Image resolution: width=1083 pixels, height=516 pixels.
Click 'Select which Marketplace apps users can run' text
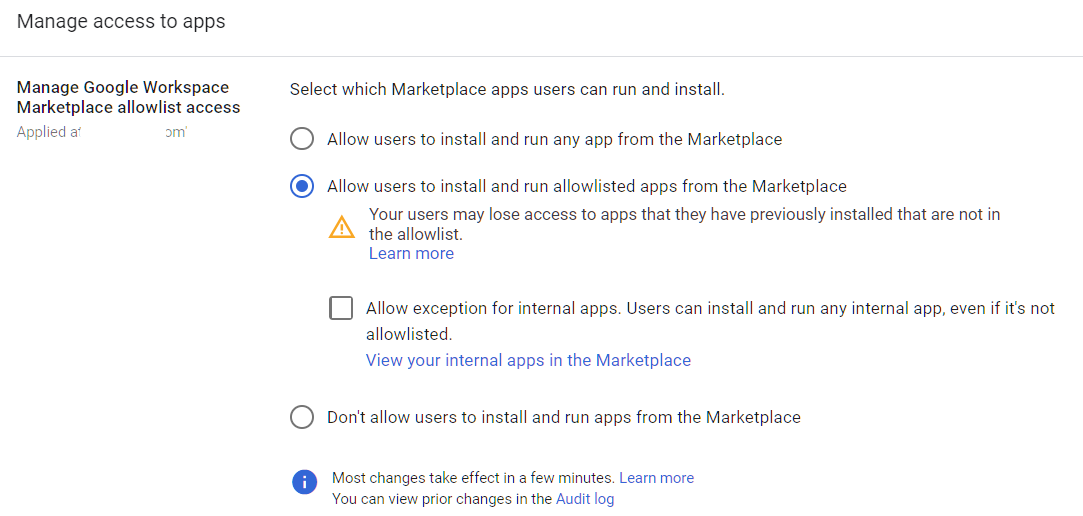(x=507, y=90)
